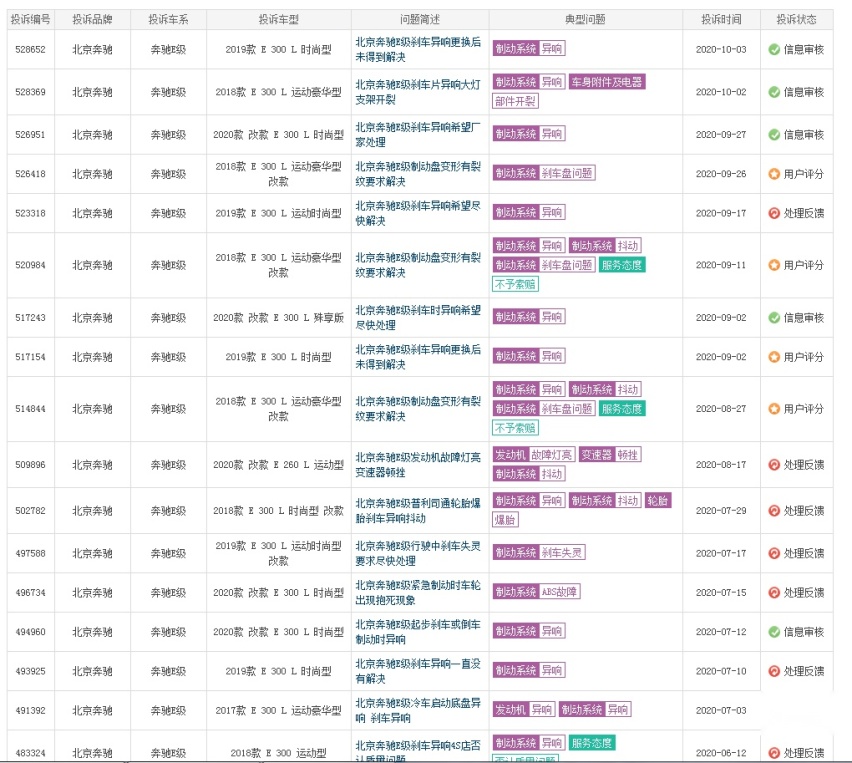Click 发动机 异响 tag in row 491392
Screen dimensions: 852x763
pos(524,710)
